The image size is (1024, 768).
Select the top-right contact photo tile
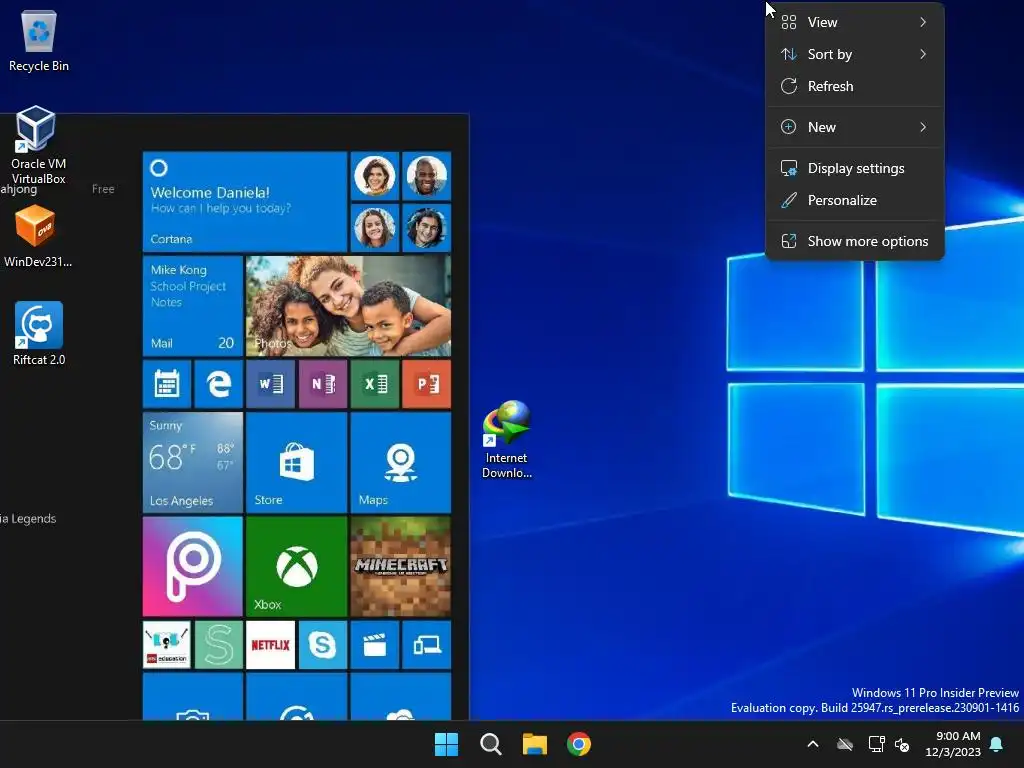pyautogui.click(x=426, y=176)
